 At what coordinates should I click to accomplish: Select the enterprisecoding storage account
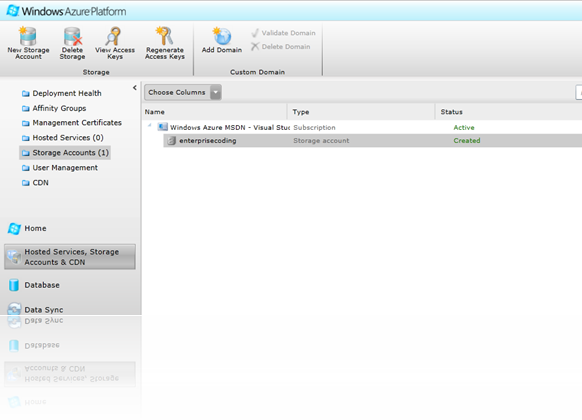pos(373,141)
